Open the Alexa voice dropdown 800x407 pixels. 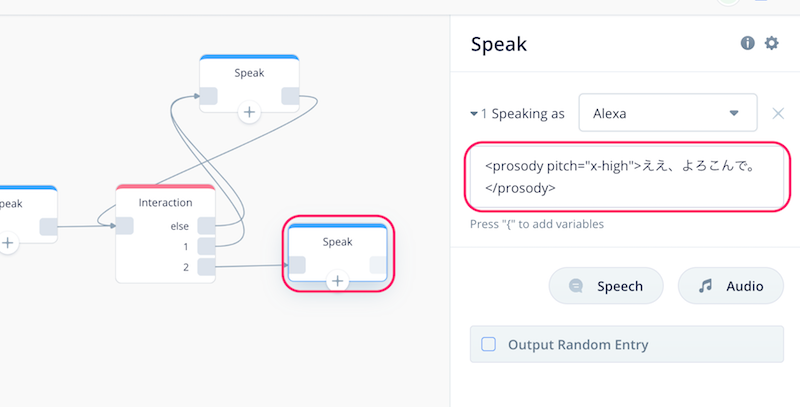pos(667,113)
